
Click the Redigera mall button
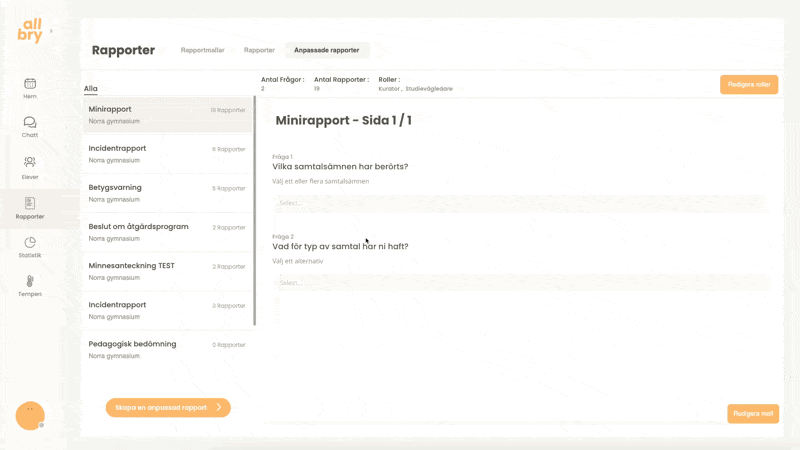pos(752,413)
